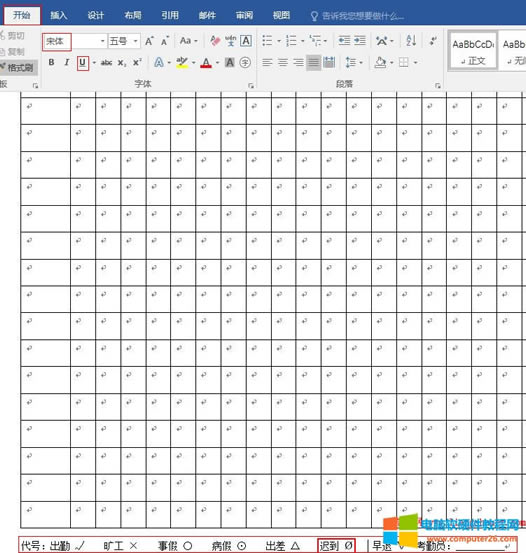Open Clipboard pane launcher
The height and width of the screenshot is (553, 526).
[x=35, y=85]
